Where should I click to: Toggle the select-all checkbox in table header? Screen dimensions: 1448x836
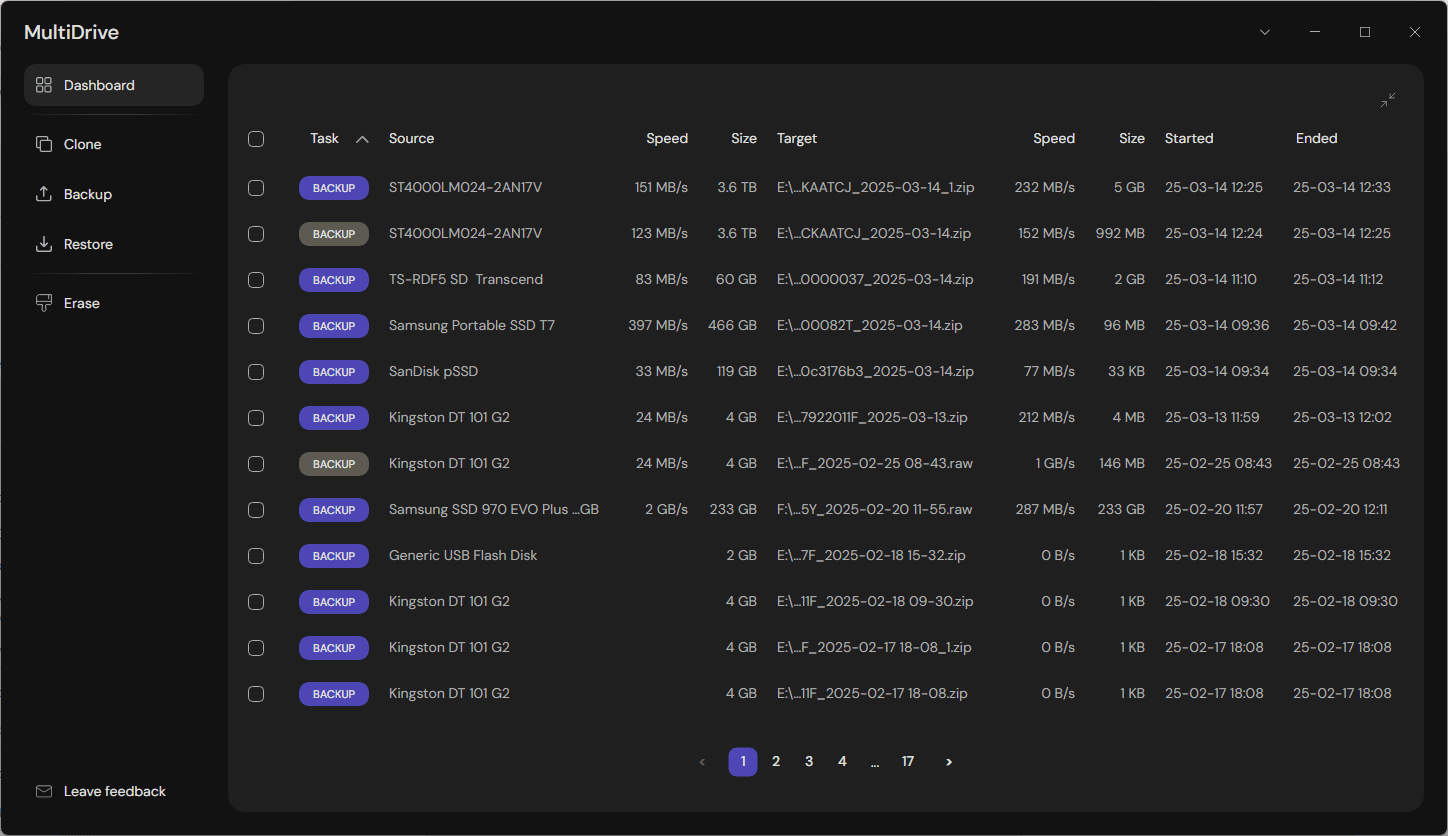256,139
